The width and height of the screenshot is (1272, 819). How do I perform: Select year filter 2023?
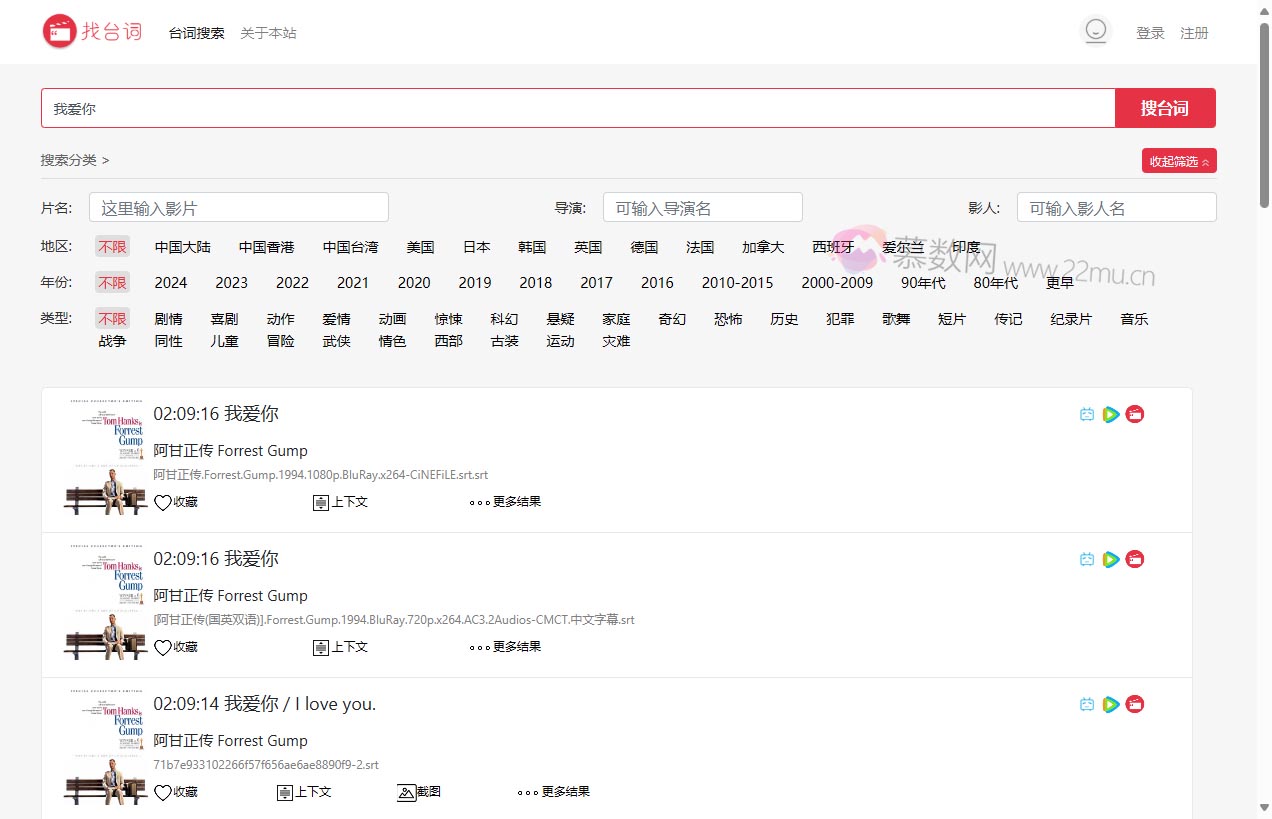(x=231, y=283)
